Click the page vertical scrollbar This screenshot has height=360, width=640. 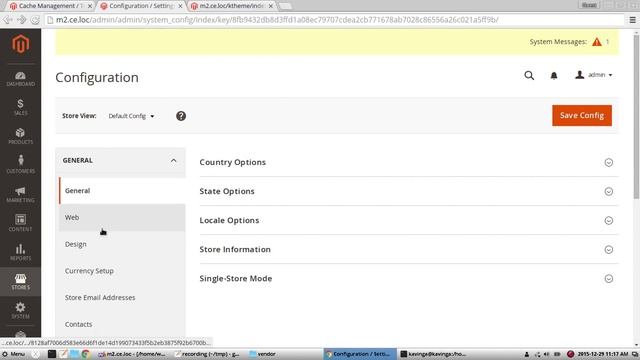(x=636, y=116)
